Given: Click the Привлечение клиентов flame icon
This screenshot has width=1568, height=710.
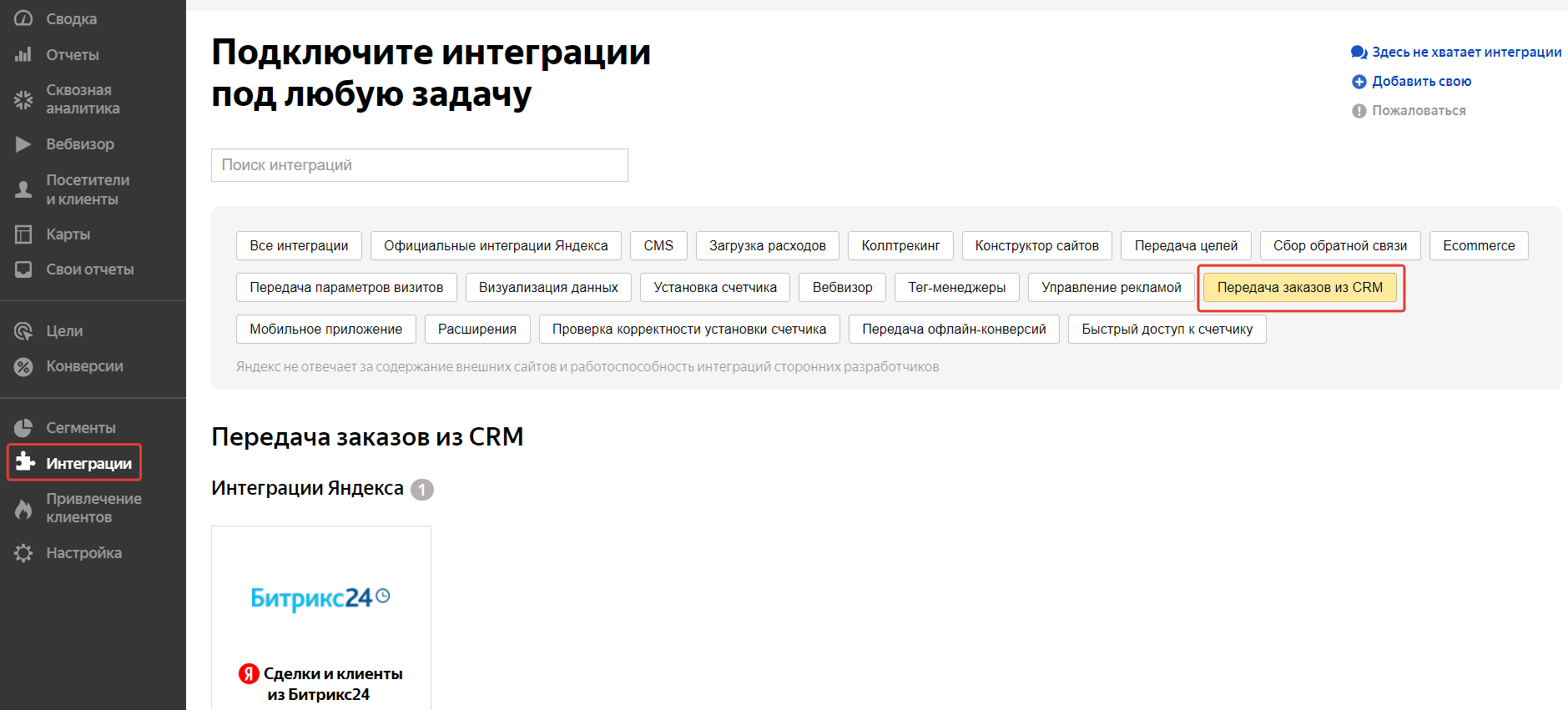Looking at the screenshot, I should coord(23,508).
